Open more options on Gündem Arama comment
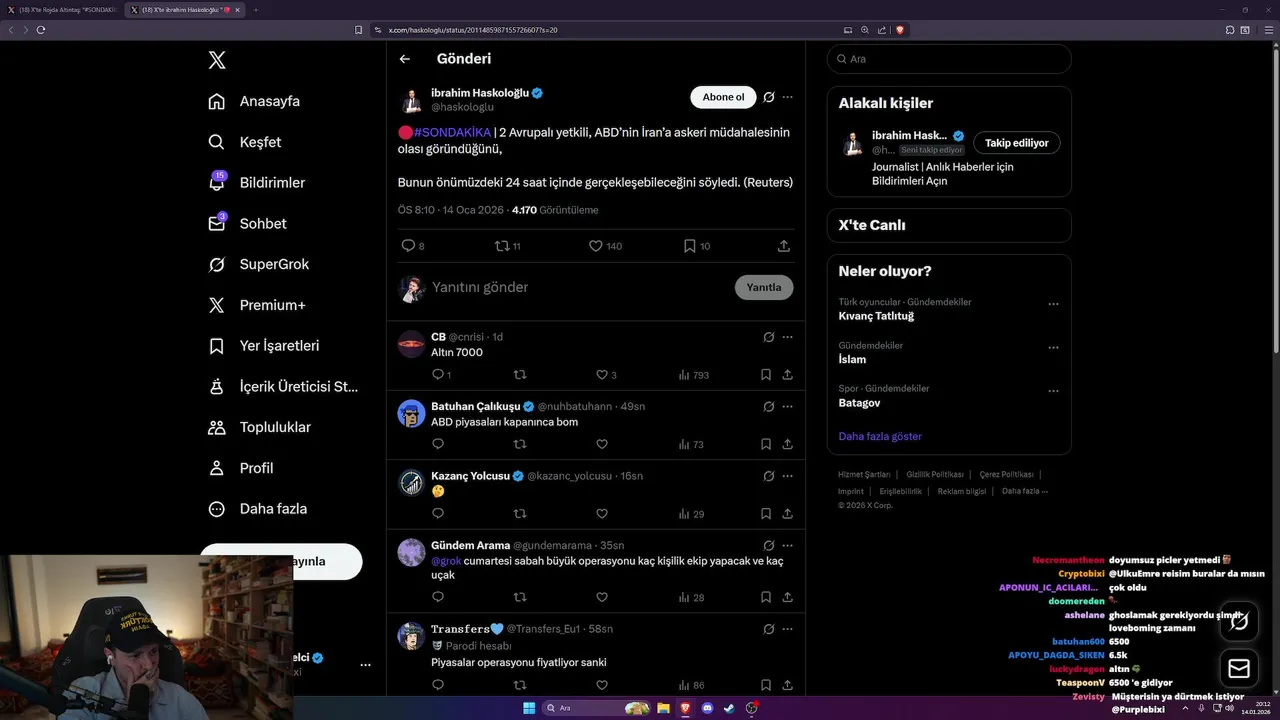This screenshot has height=720, width=1280. (788, 546)
